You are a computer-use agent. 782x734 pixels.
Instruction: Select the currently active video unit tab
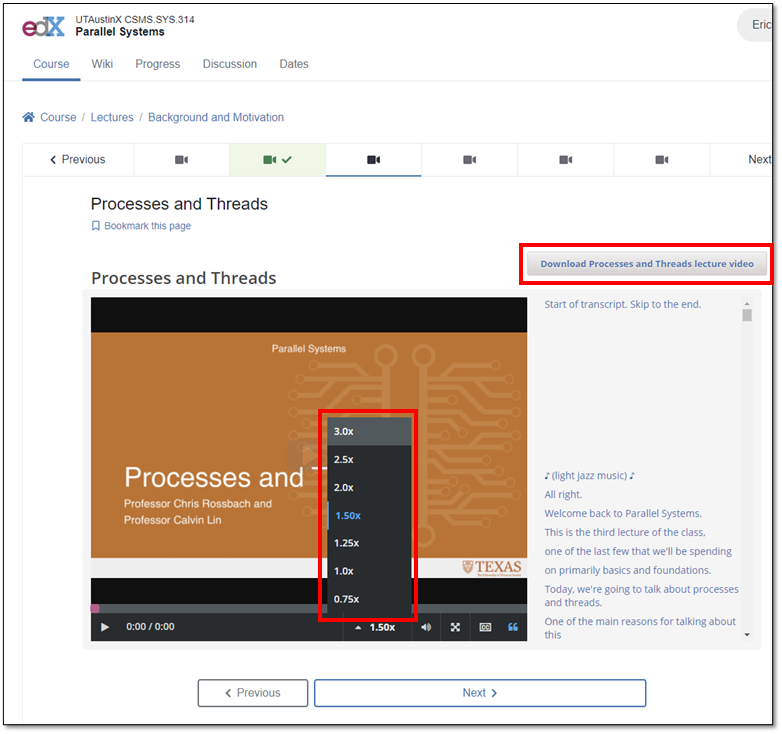click(x=374, y=160)
